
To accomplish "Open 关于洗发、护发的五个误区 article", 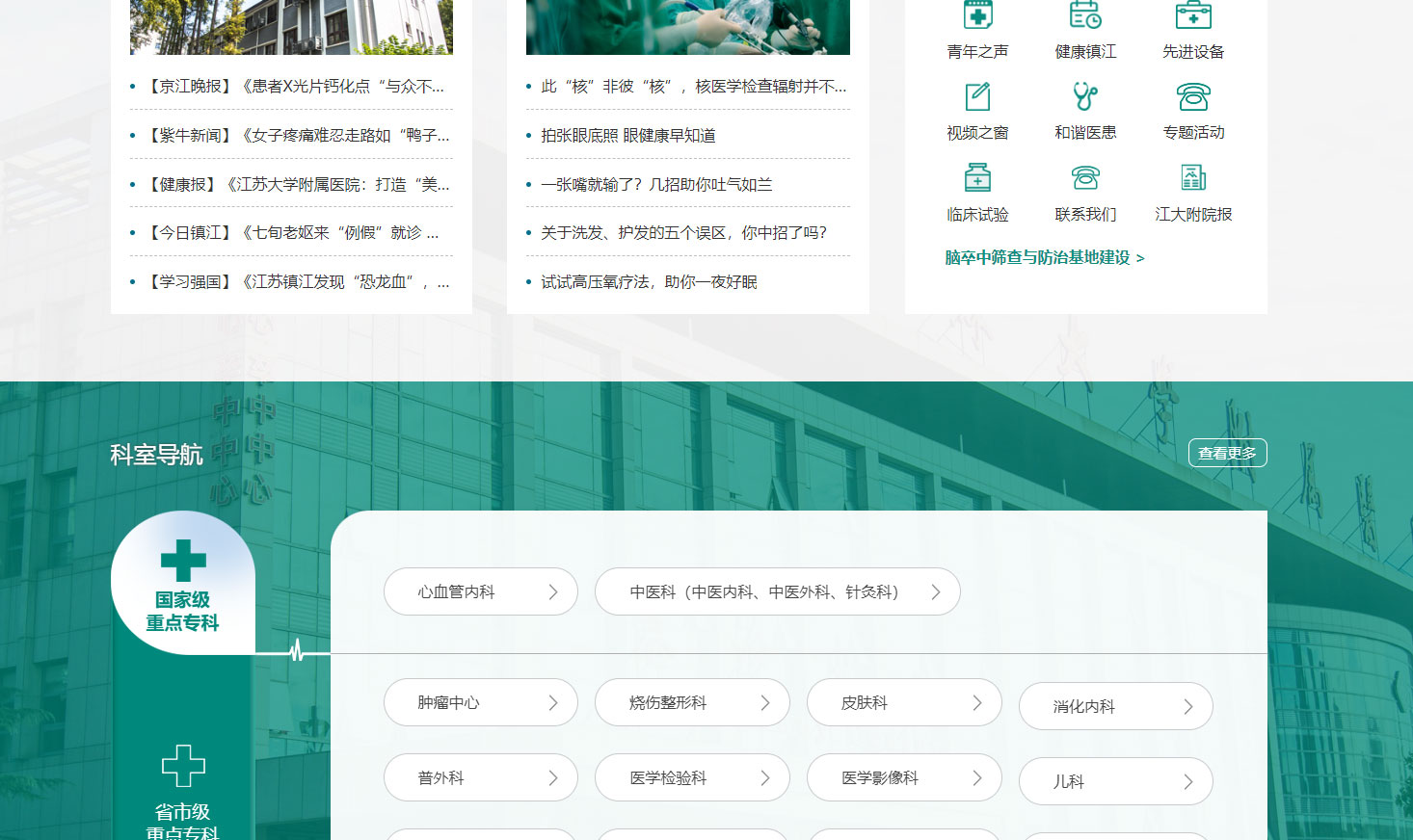I will coord(684,232).
